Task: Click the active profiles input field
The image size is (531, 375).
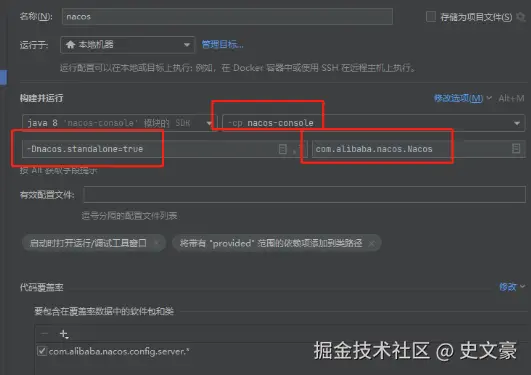Action: (x=304, y=194)
